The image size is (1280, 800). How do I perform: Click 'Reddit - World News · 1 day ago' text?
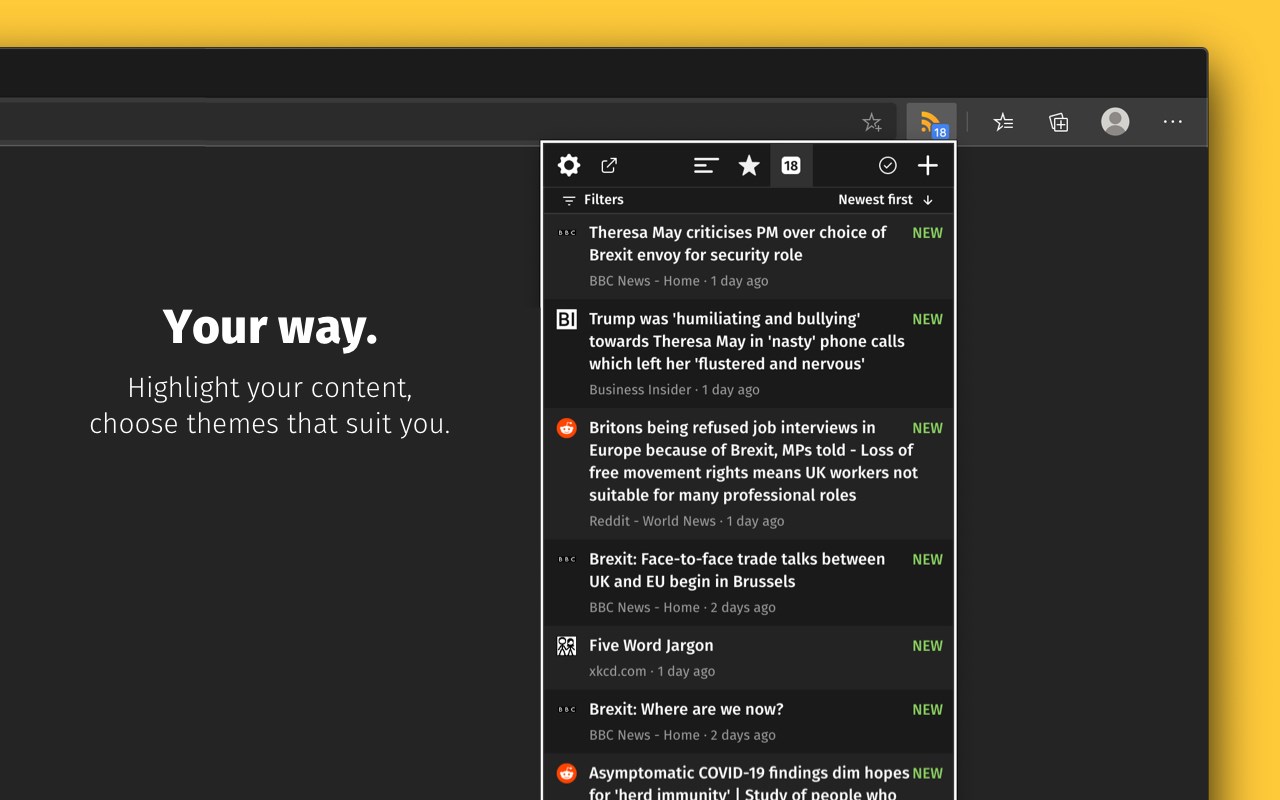(687, 521)
